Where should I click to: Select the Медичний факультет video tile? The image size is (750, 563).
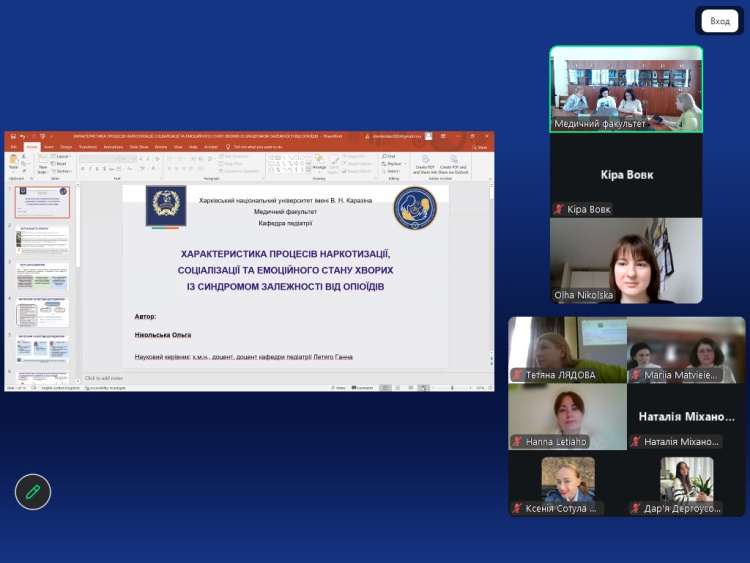pos(626,89)
